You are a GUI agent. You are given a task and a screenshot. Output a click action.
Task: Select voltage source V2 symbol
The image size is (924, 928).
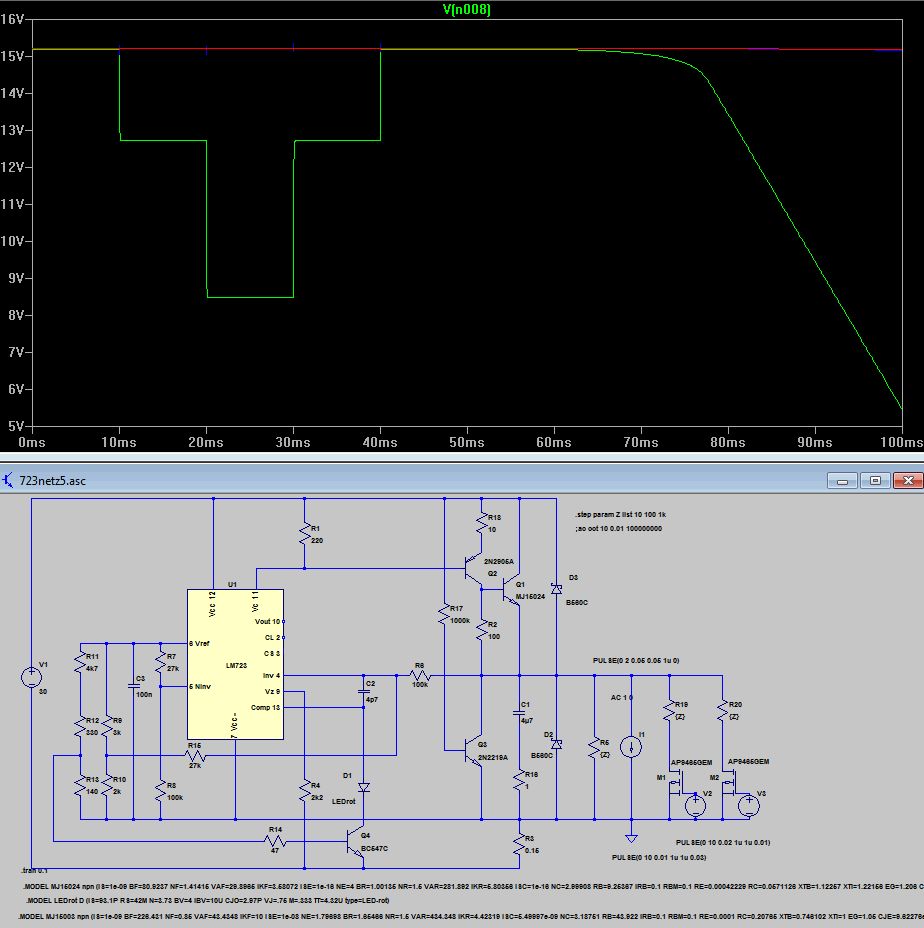(696, 805)
